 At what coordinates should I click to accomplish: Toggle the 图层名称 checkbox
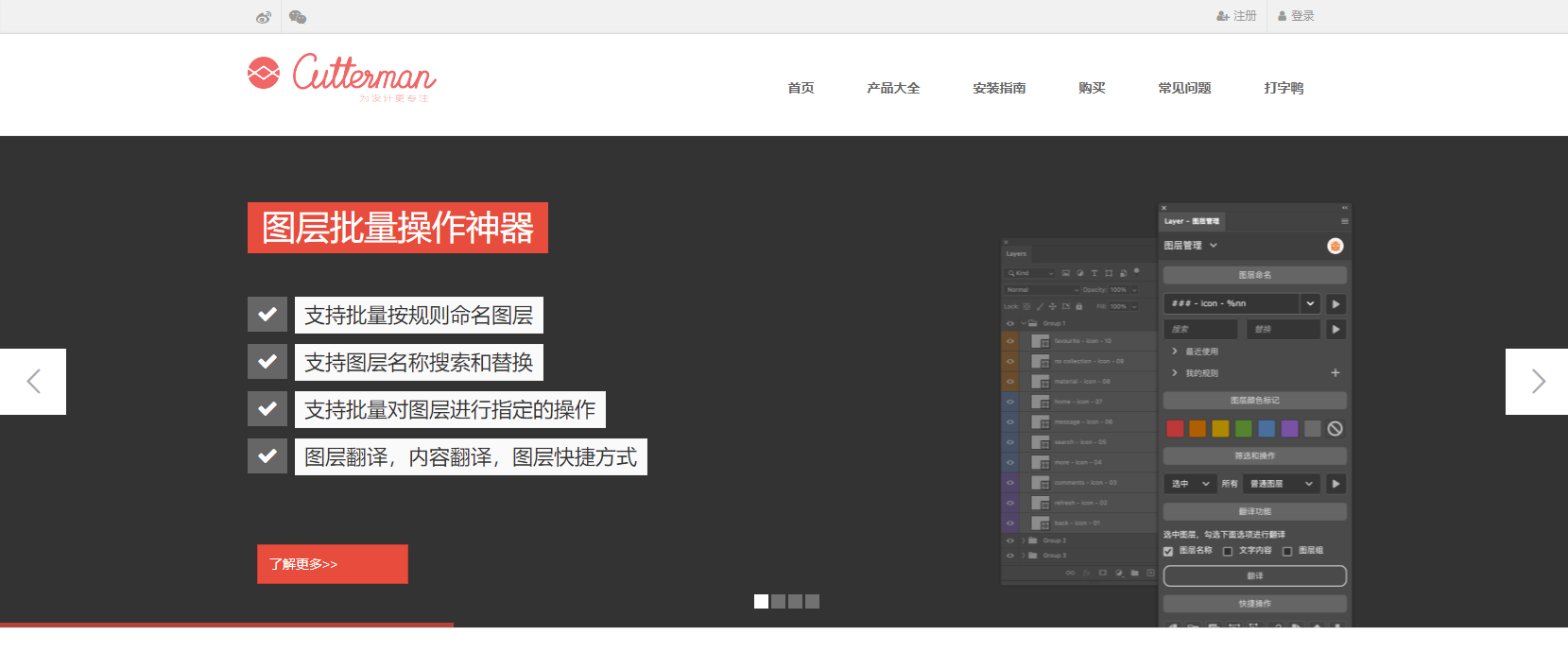pos(1168,551)
